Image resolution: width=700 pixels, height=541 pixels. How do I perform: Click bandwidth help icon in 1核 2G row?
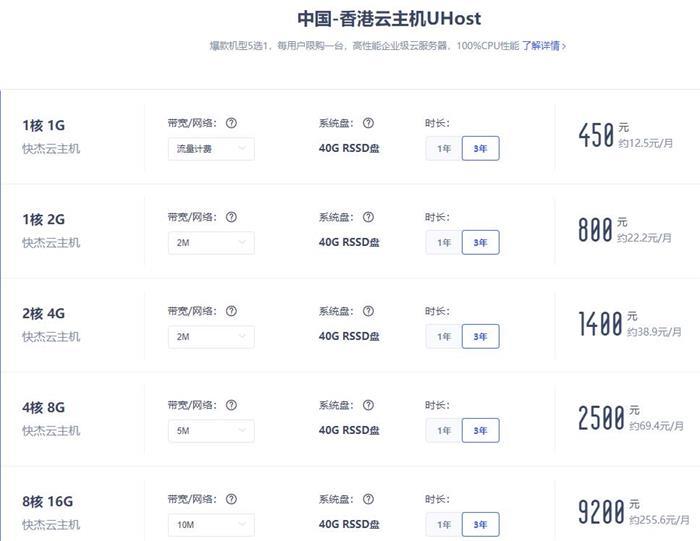231,217
